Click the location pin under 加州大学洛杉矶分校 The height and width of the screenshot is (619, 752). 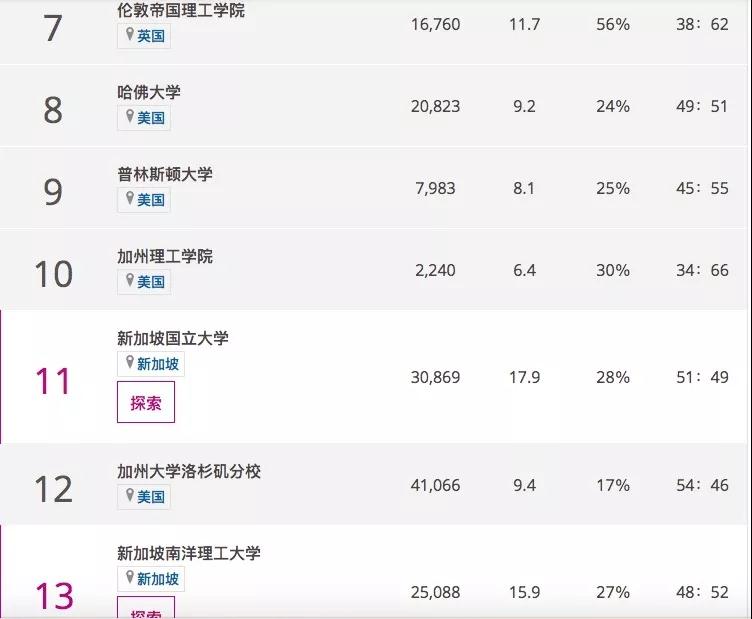(129, 495)
